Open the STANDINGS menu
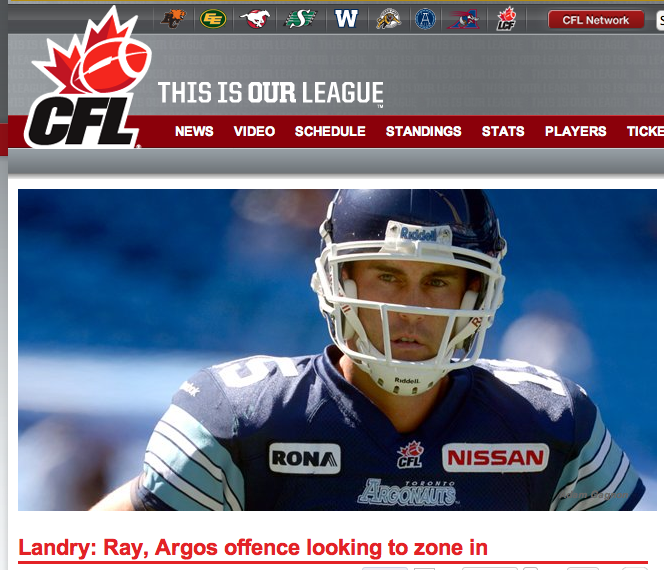664x570 pixels. [x=423, y=131]
